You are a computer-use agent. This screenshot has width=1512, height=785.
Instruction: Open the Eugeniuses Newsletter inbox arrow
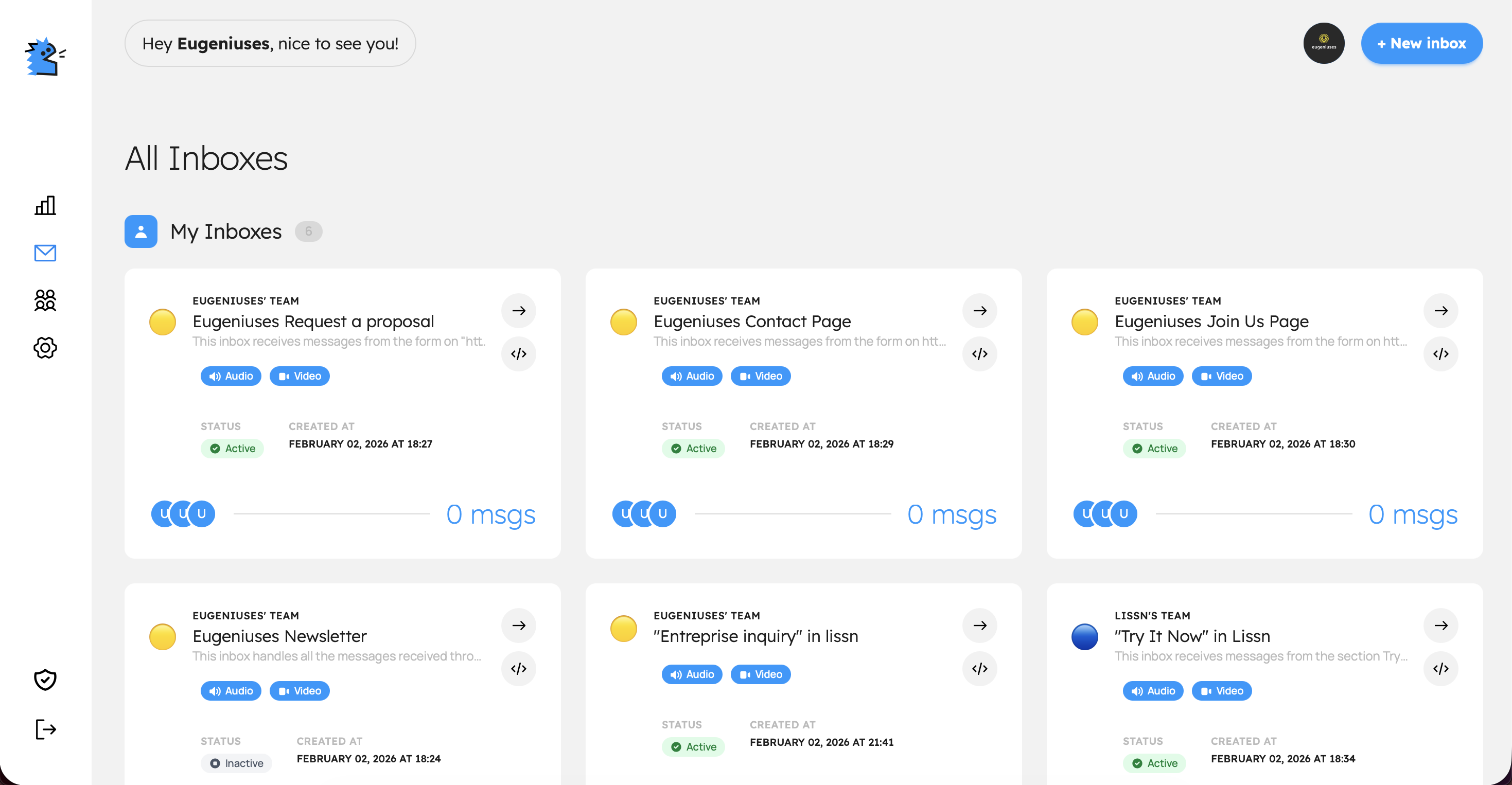[x=518, y=626]
